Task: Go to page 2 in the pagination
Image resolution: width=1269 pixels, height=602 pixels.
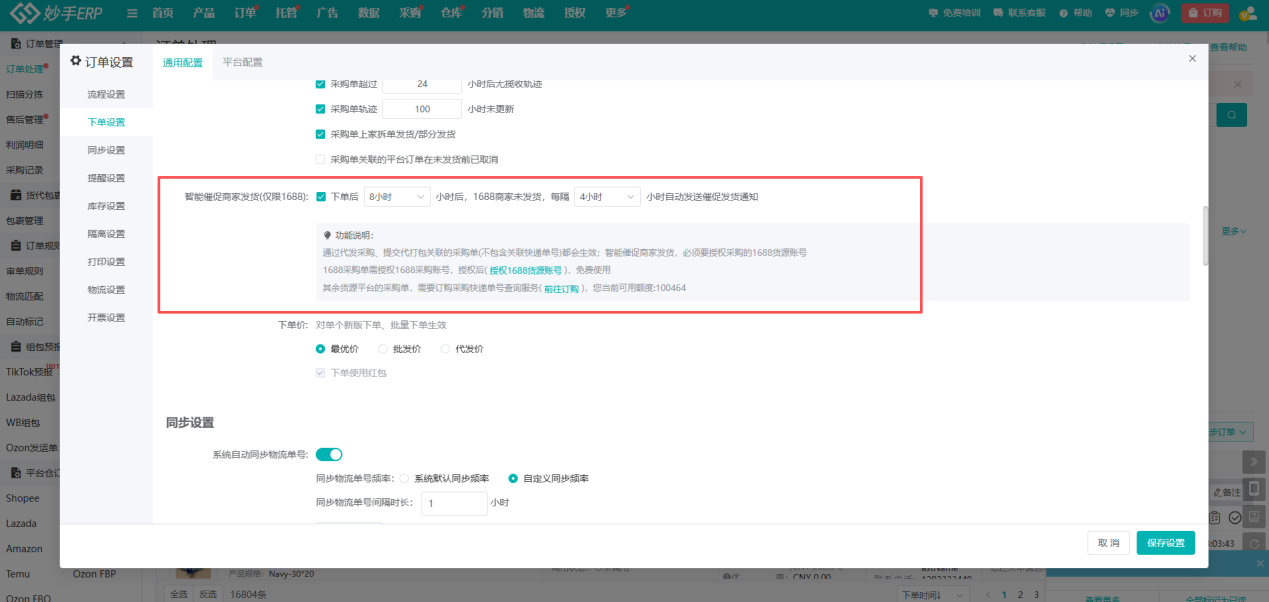Action: pyautogui.click(x=1021, y=594)
